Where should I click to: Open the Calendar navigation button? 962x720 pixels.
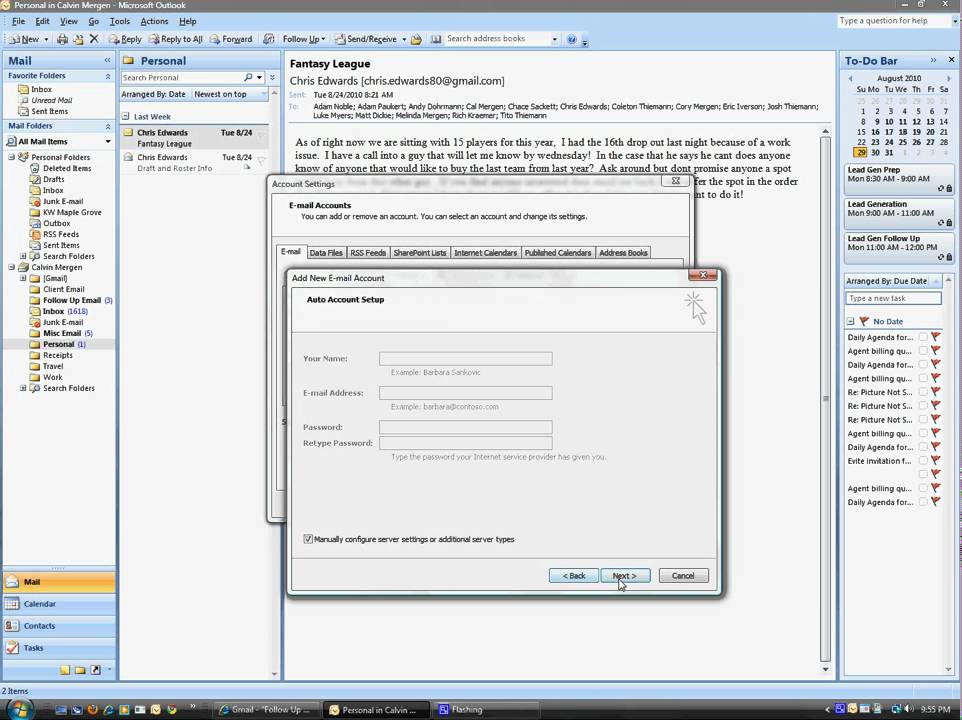[x=59, y=604]
